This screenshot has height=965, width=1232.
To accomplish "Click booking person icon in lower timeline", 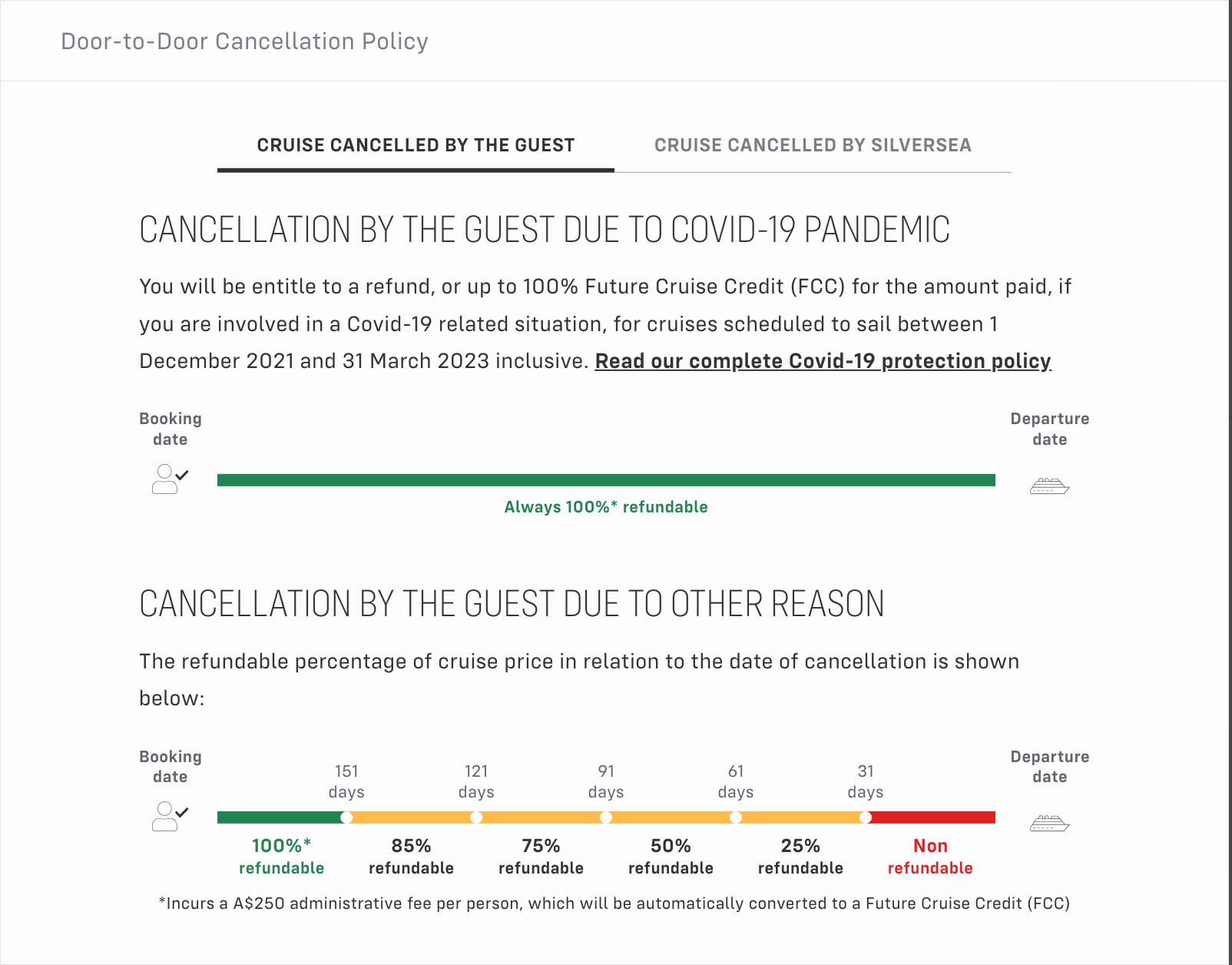I will pos(169,816).
